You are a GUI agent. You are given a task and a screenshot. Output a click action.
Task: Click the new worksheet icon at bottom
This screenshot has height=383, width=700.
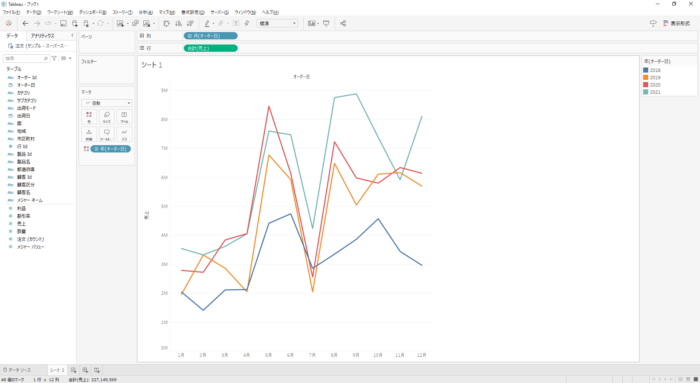pos(73,370)
